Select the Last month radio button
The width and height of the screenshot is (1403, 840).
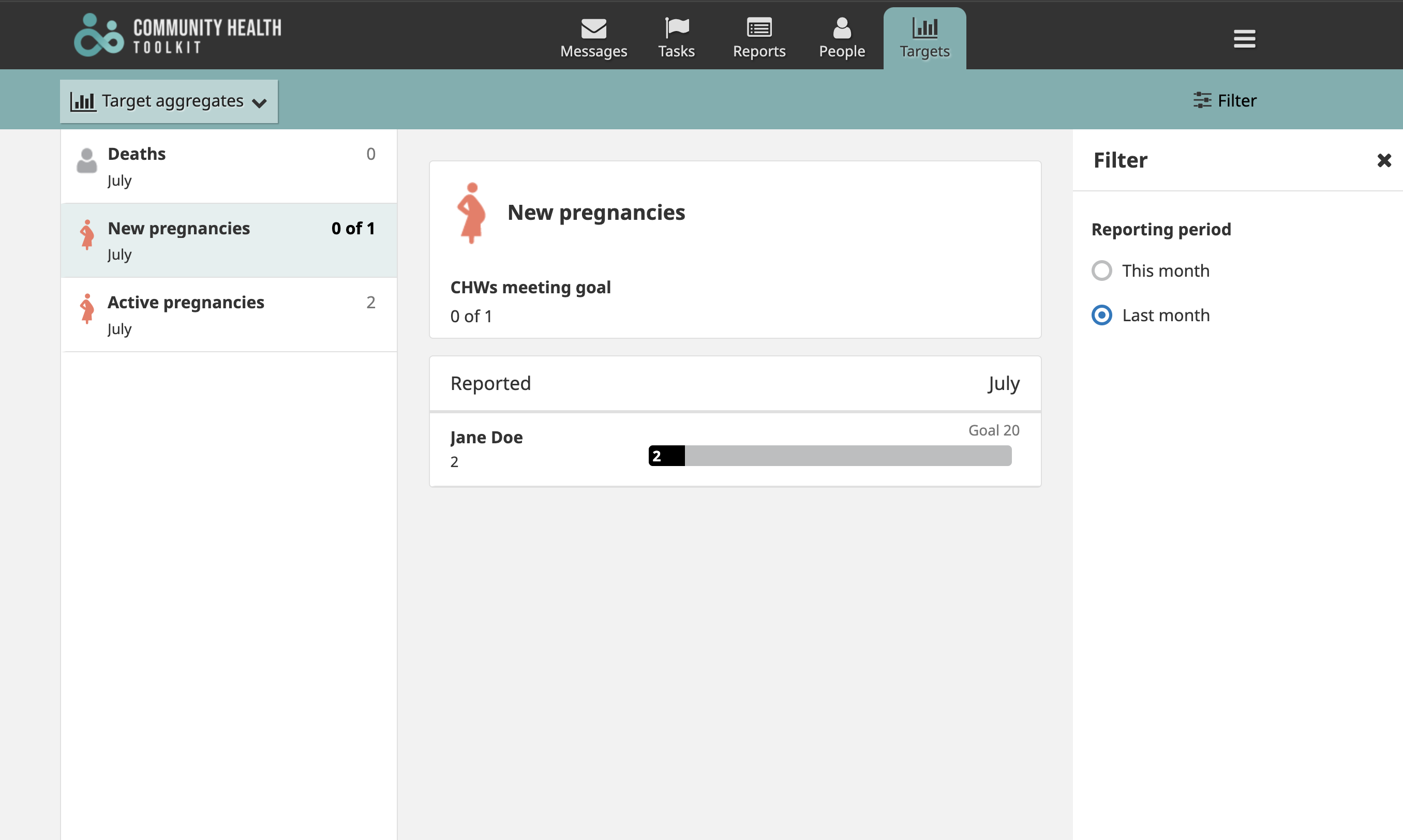click(1101, 316)
